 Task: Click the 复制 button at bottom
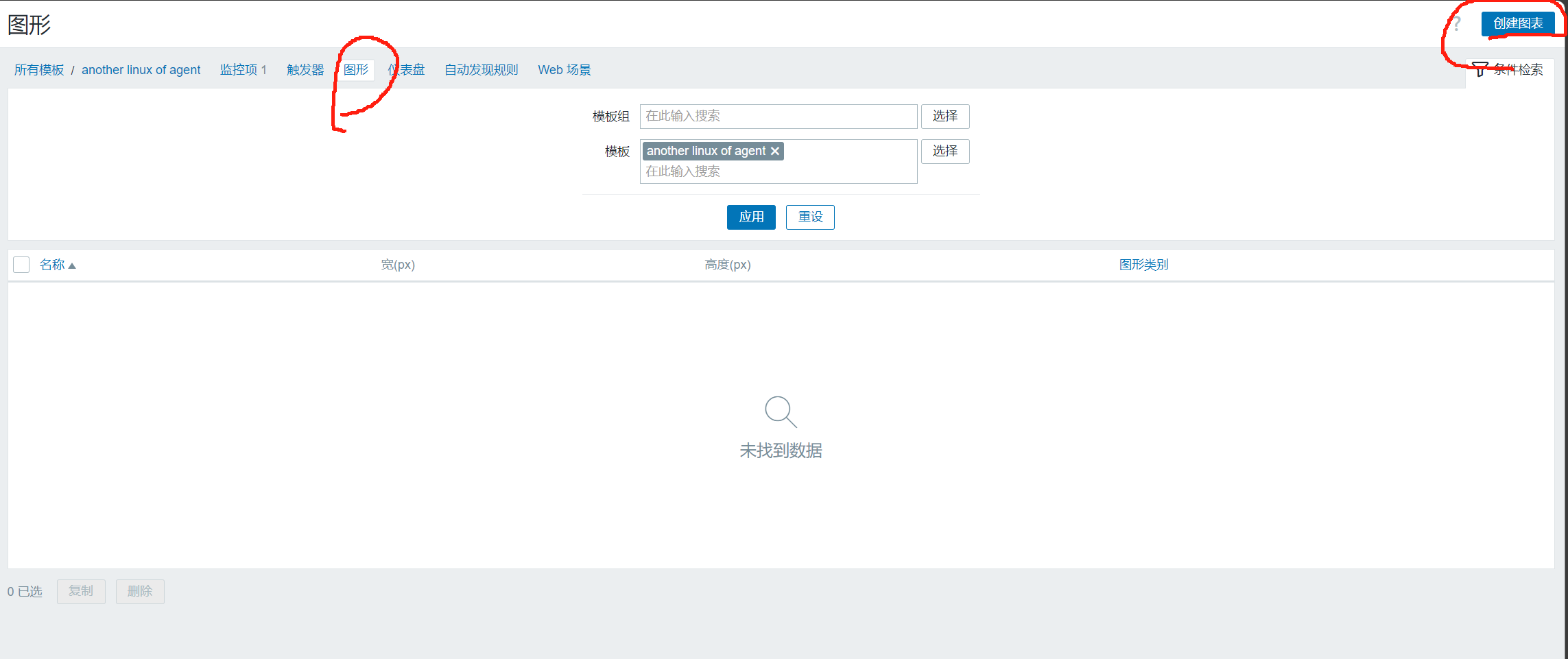[x=81, y=591]
